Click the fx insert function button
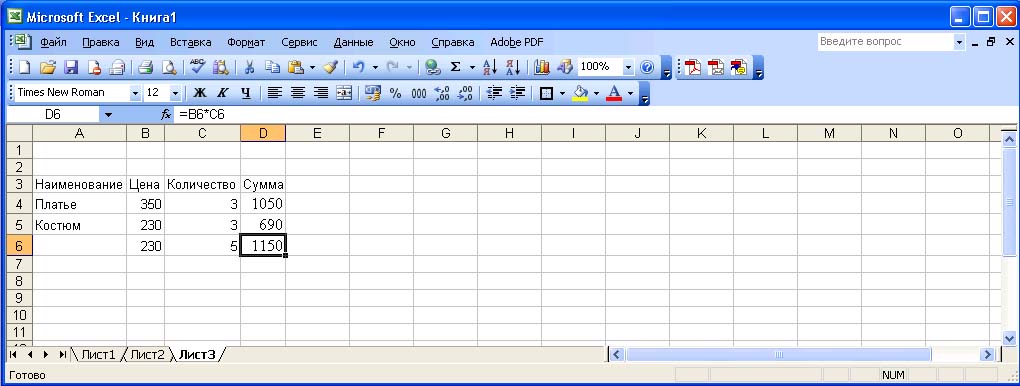 pyautogui.click(x=166, y=115)
